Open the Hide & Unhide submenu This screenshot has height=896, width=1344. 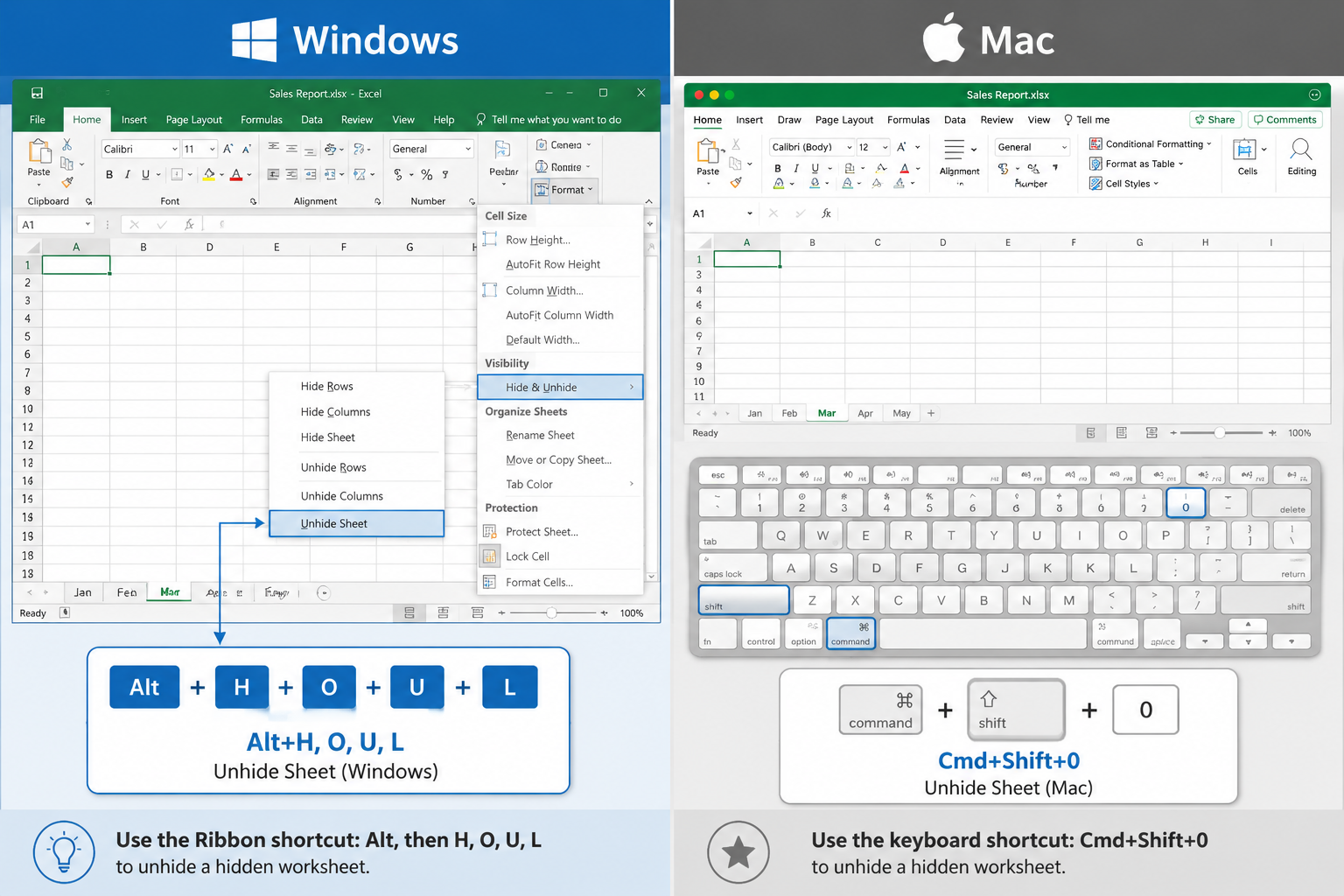560,387
